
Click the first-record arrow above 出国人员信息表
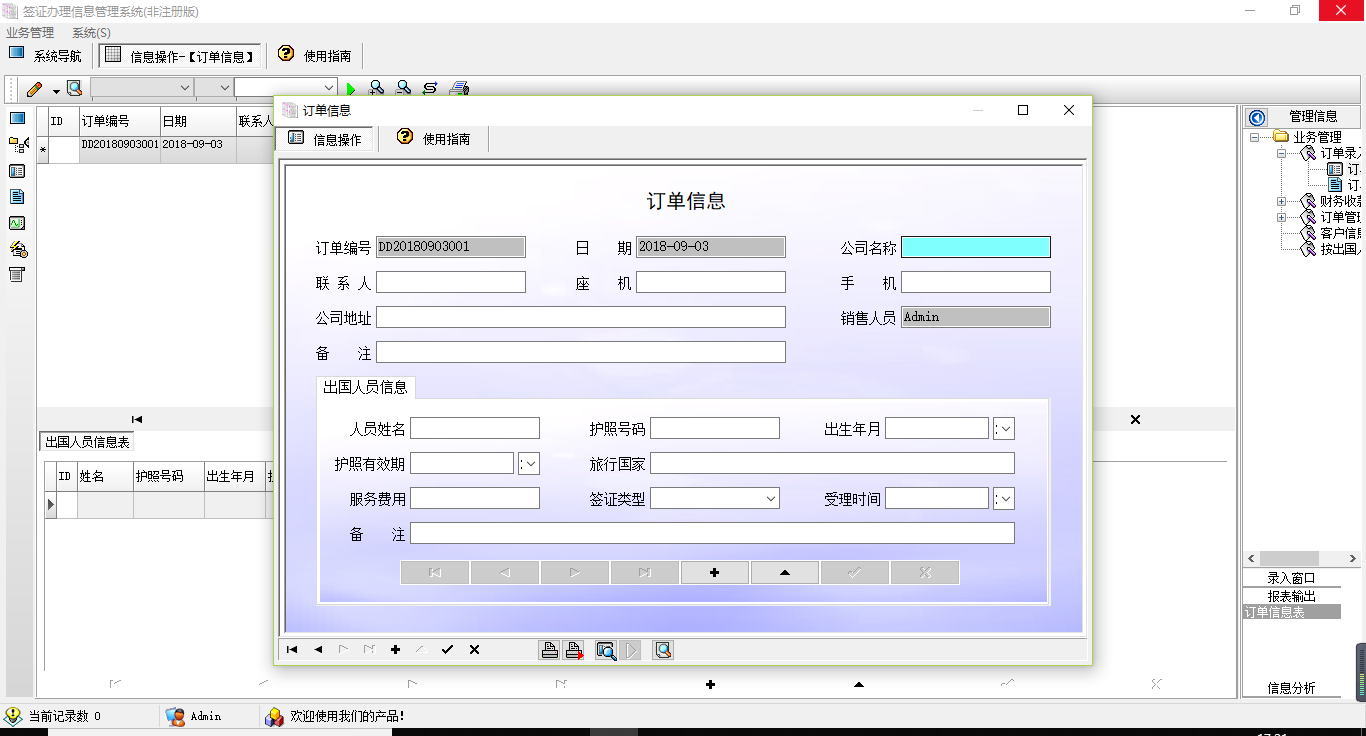click(137, 419)
